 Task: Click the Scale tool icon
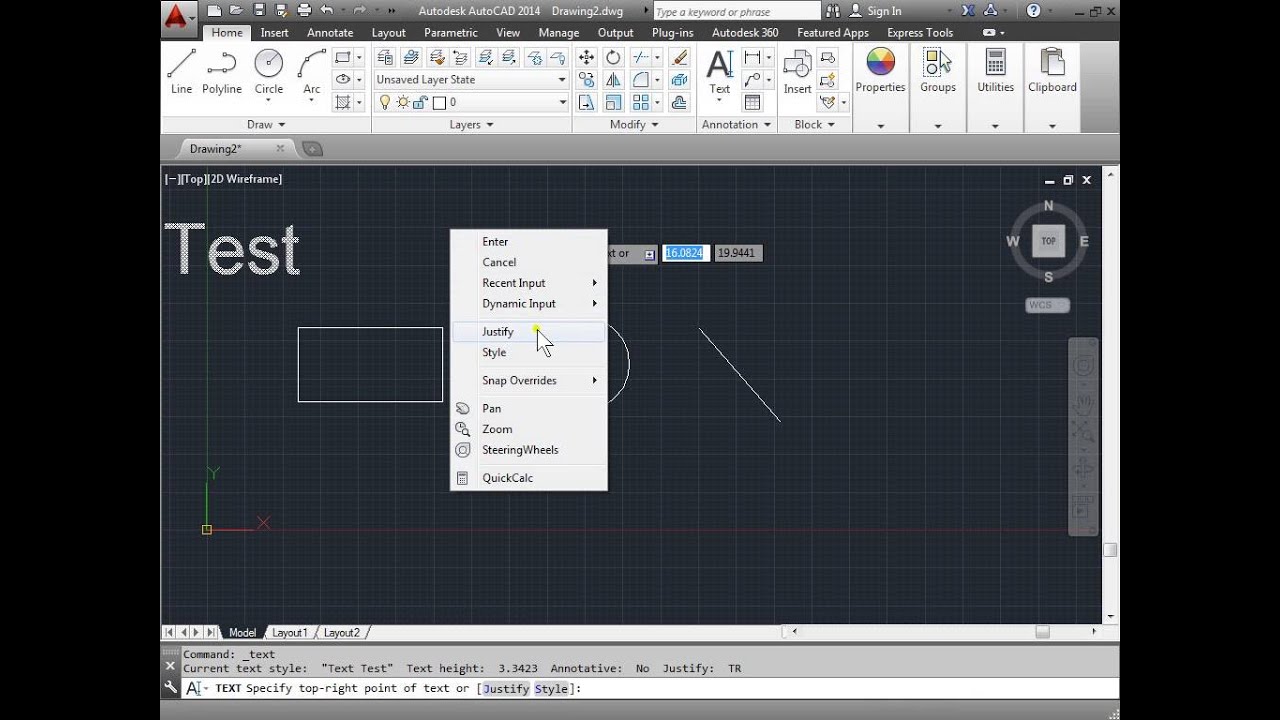(613, 102)
